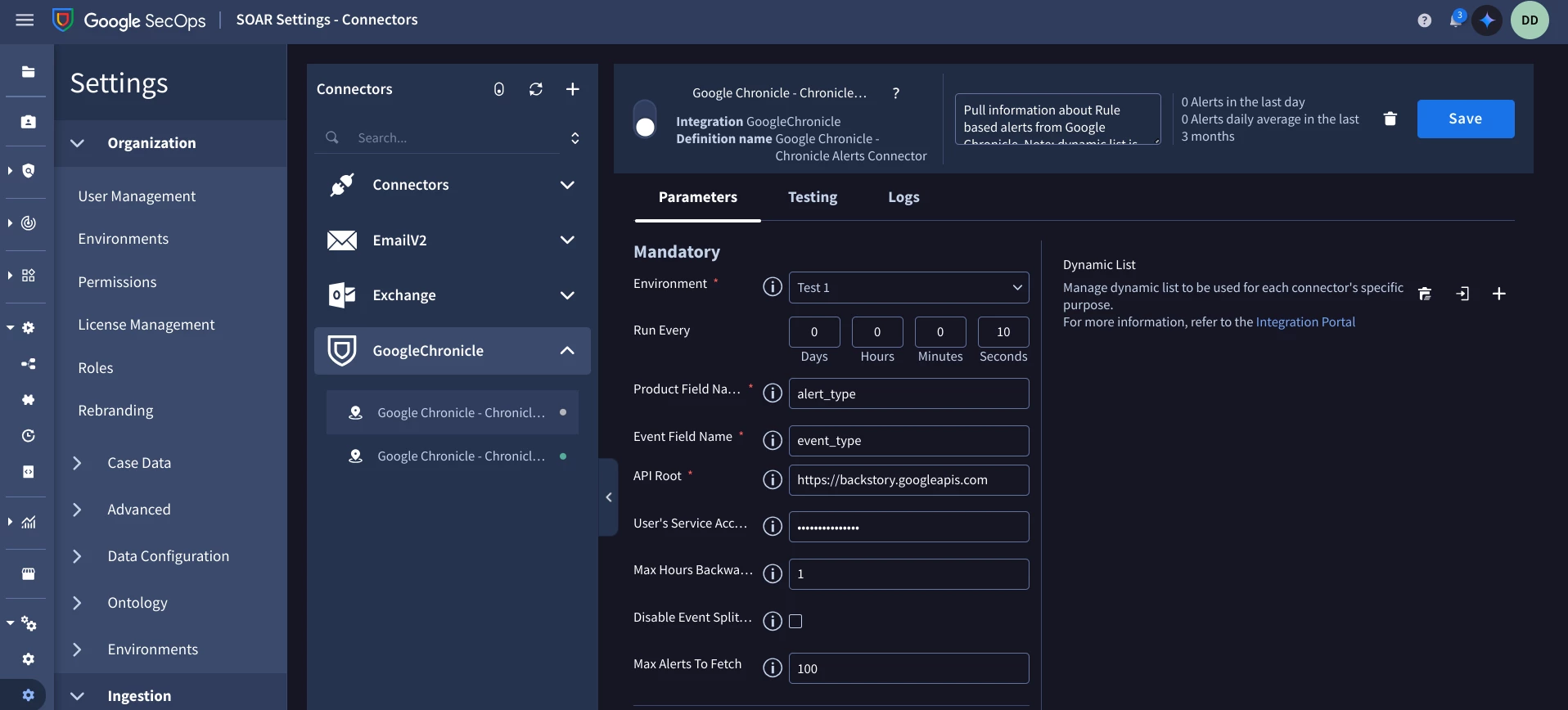Open notifications bell with badge

[x=1456, y=20]
